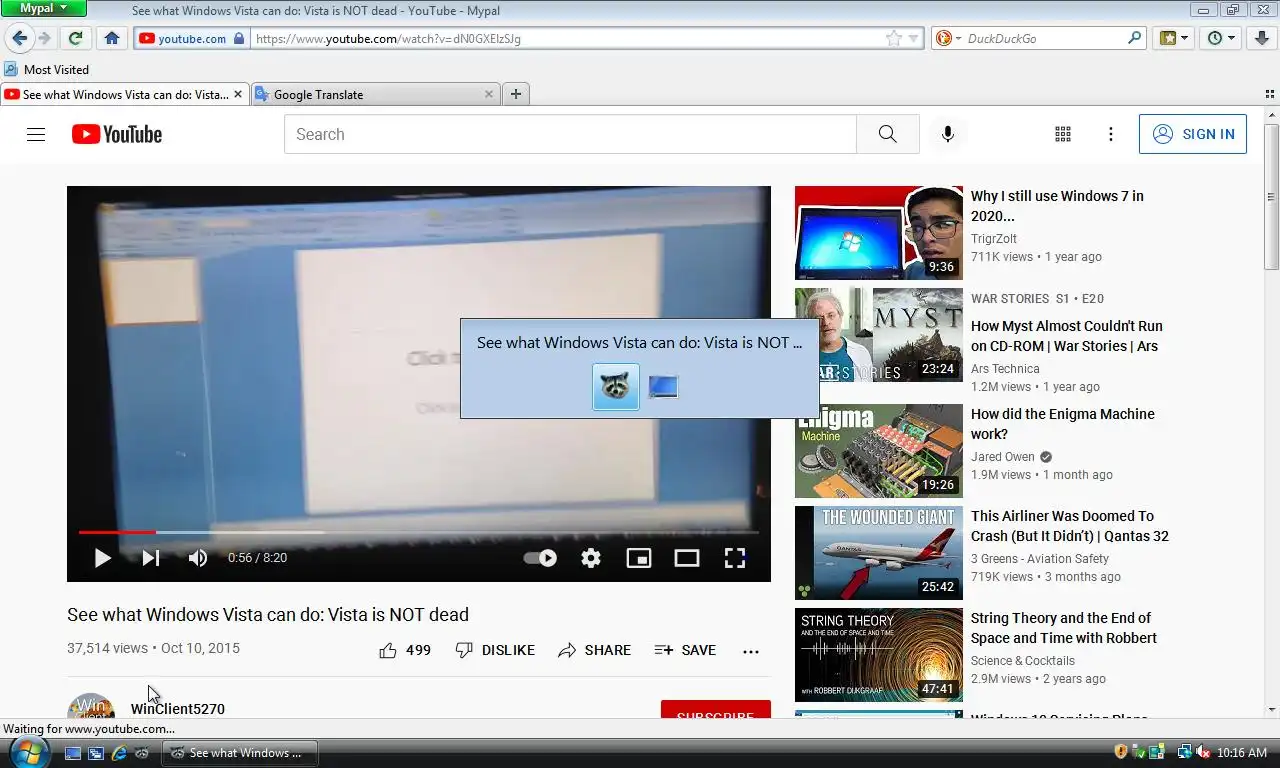Toggle the autoplay switch
Viewport: 1280px width, 768px height.
click(541, 558)
